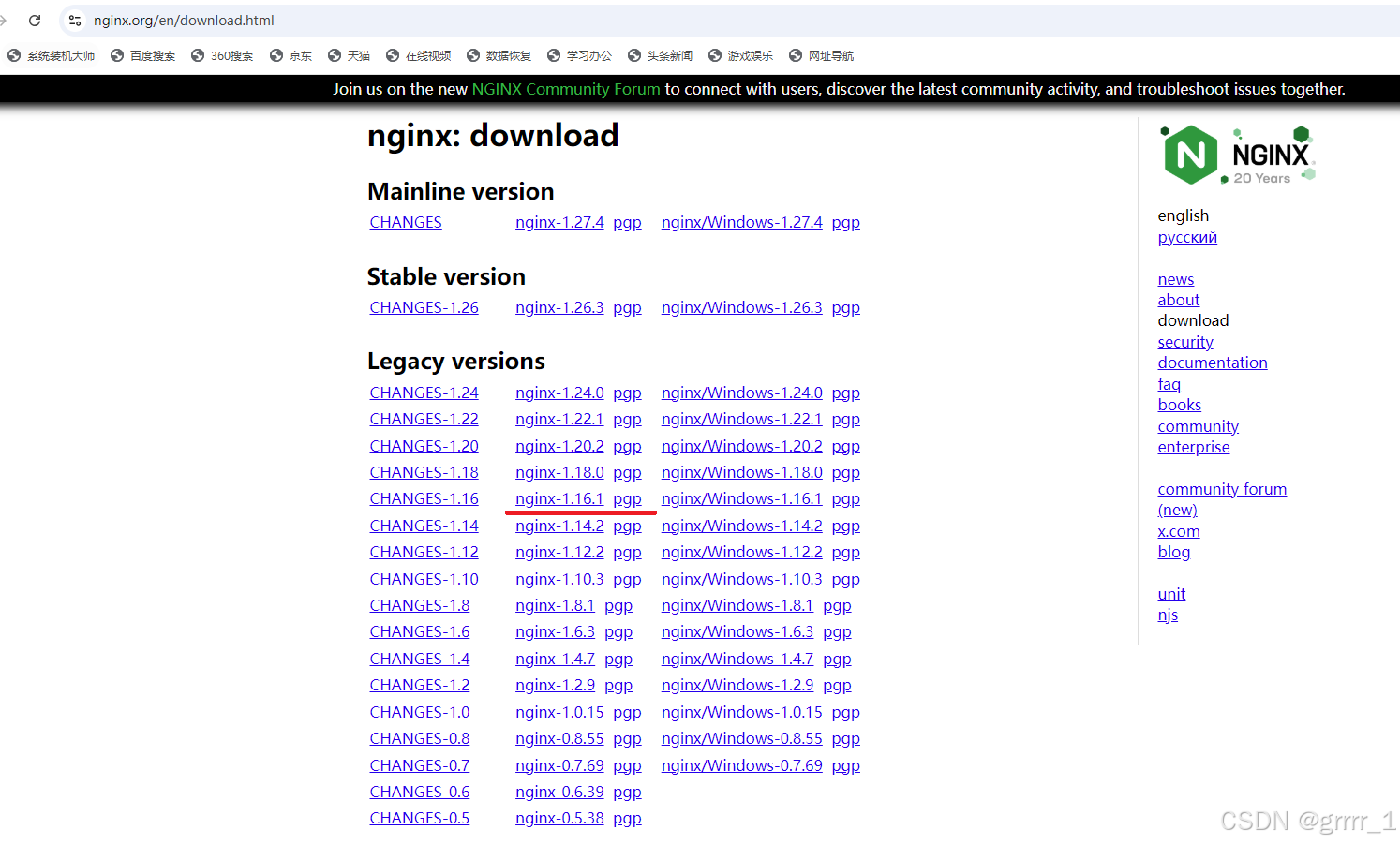Screen dimensions: 1400x845
Task: Download nginx-1.0.15 source
Action: coord(559,712)
